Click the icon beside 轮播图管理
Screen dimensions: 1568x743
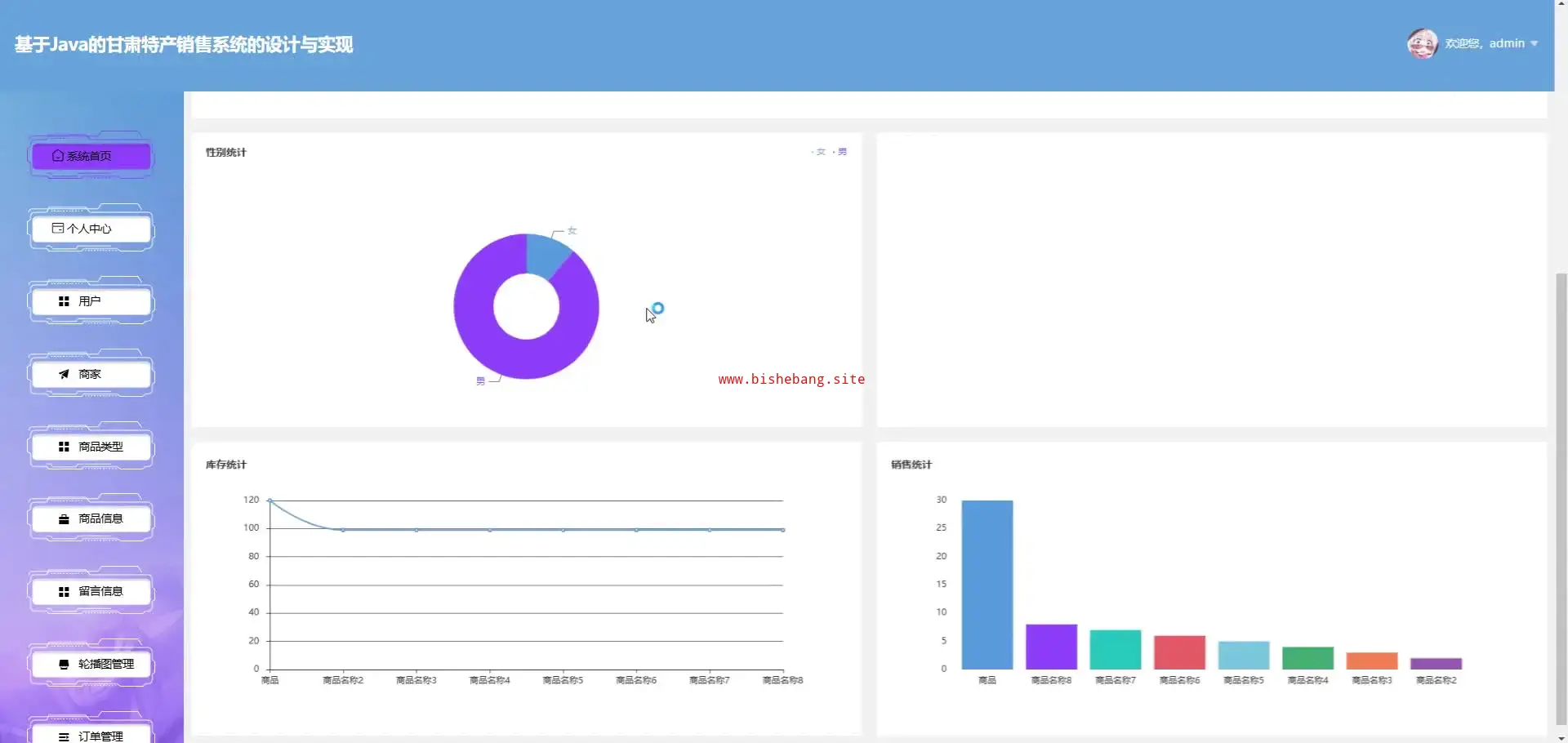pos(64,665)
